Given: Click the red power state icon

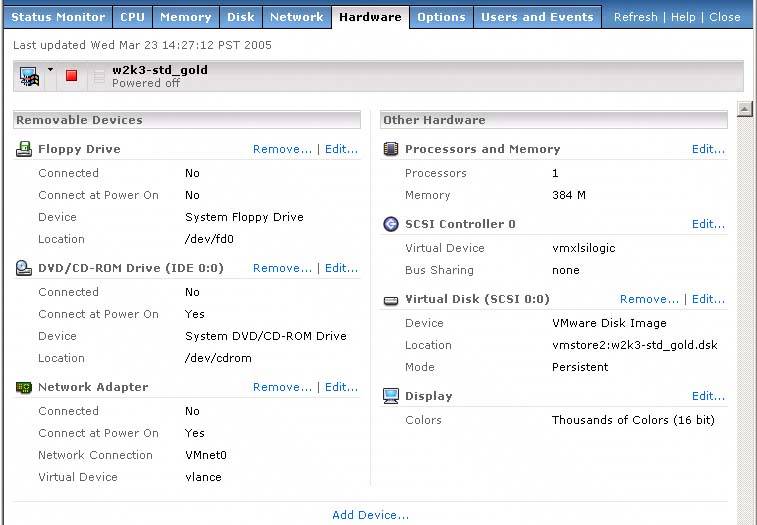Looking at the screenshot, I should [71, 76].
